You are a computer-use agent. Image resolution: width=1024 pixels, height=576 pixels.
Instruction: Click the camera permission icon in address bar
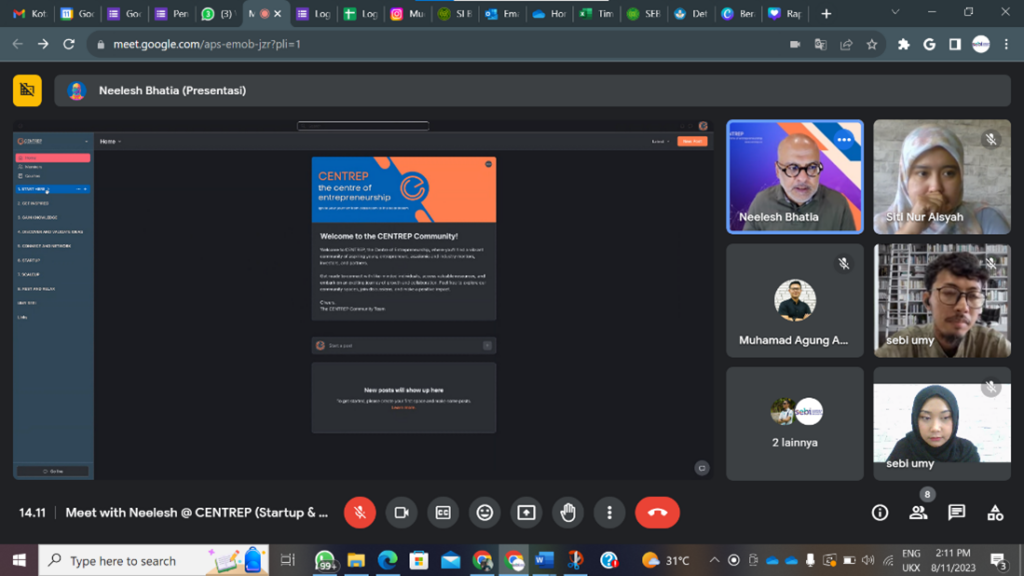(795, 44)
